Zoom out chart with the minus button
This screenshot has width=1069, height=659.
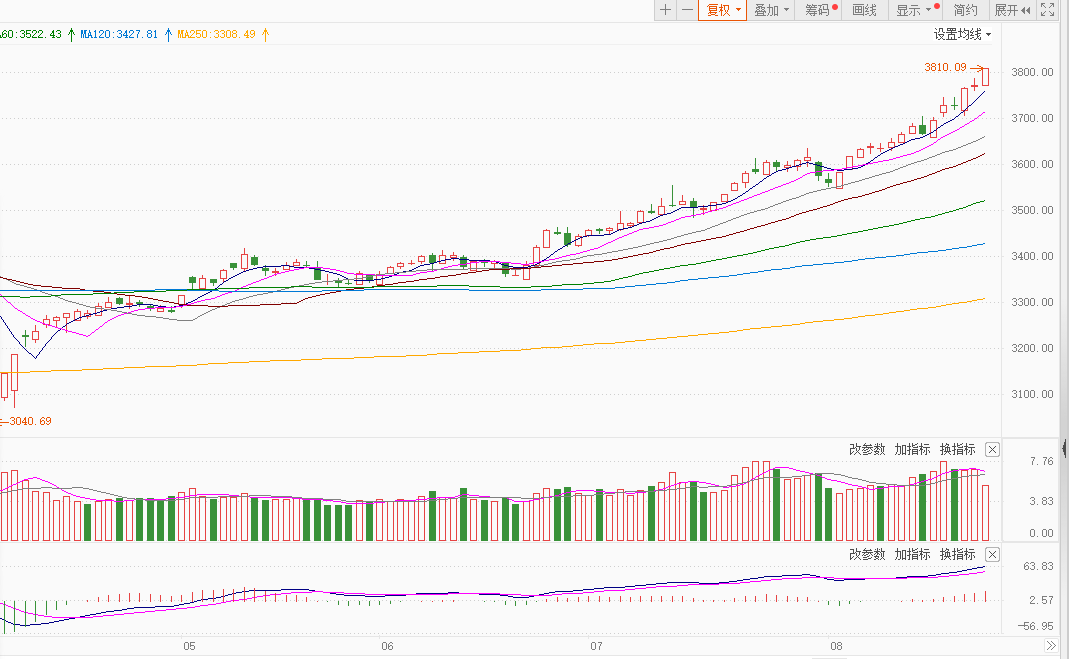click(x=687, y=10)
